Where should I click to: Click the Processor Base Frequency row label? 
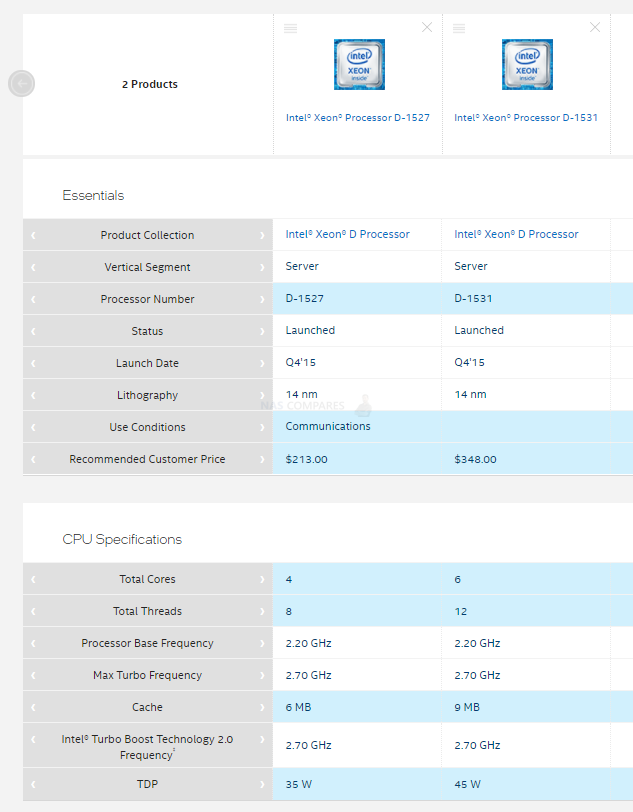pyautogui.click(x=147, y=643)
